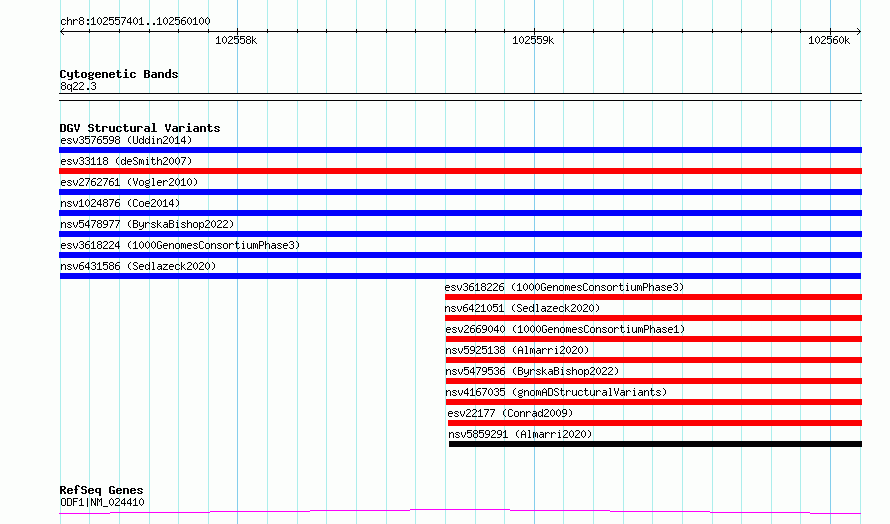Select the red bar under esv2669040

tap(654, 339)
